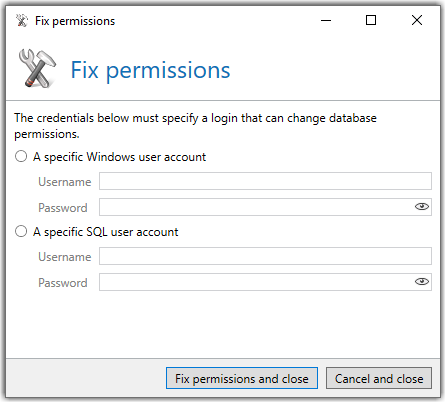Viewport: 446px width, 403px height.
Task: Click the Password label under SQL user account
Action: coord(63,283)
